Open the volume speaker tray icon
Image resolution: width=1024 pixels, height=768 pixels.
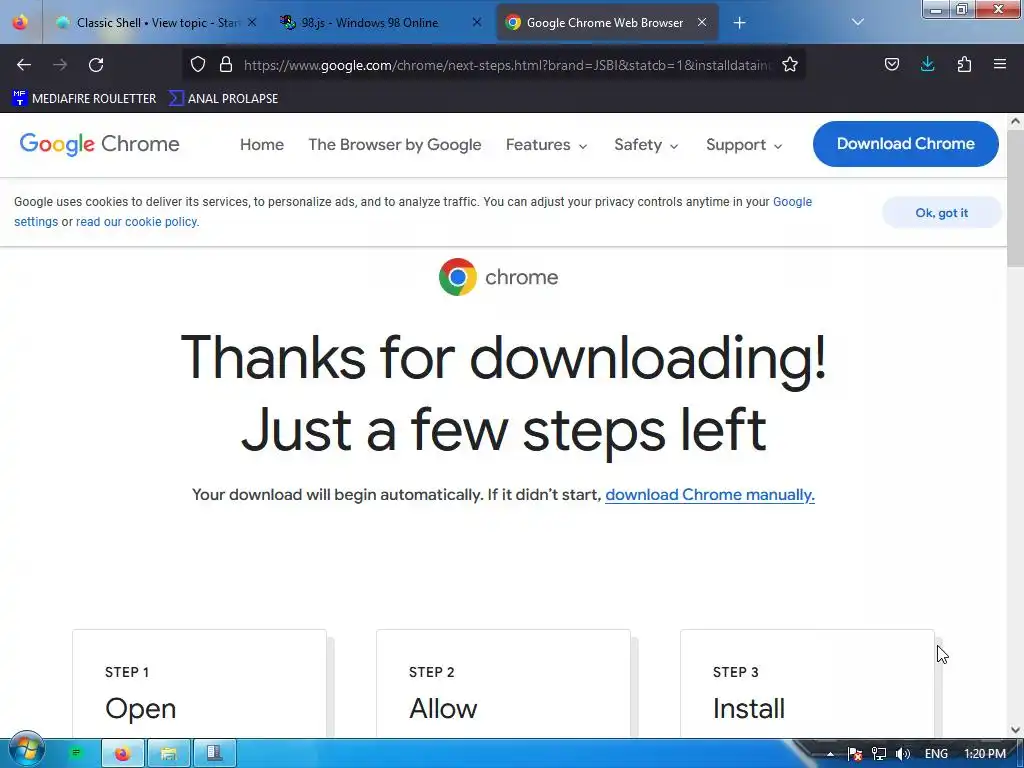point(903,754)
